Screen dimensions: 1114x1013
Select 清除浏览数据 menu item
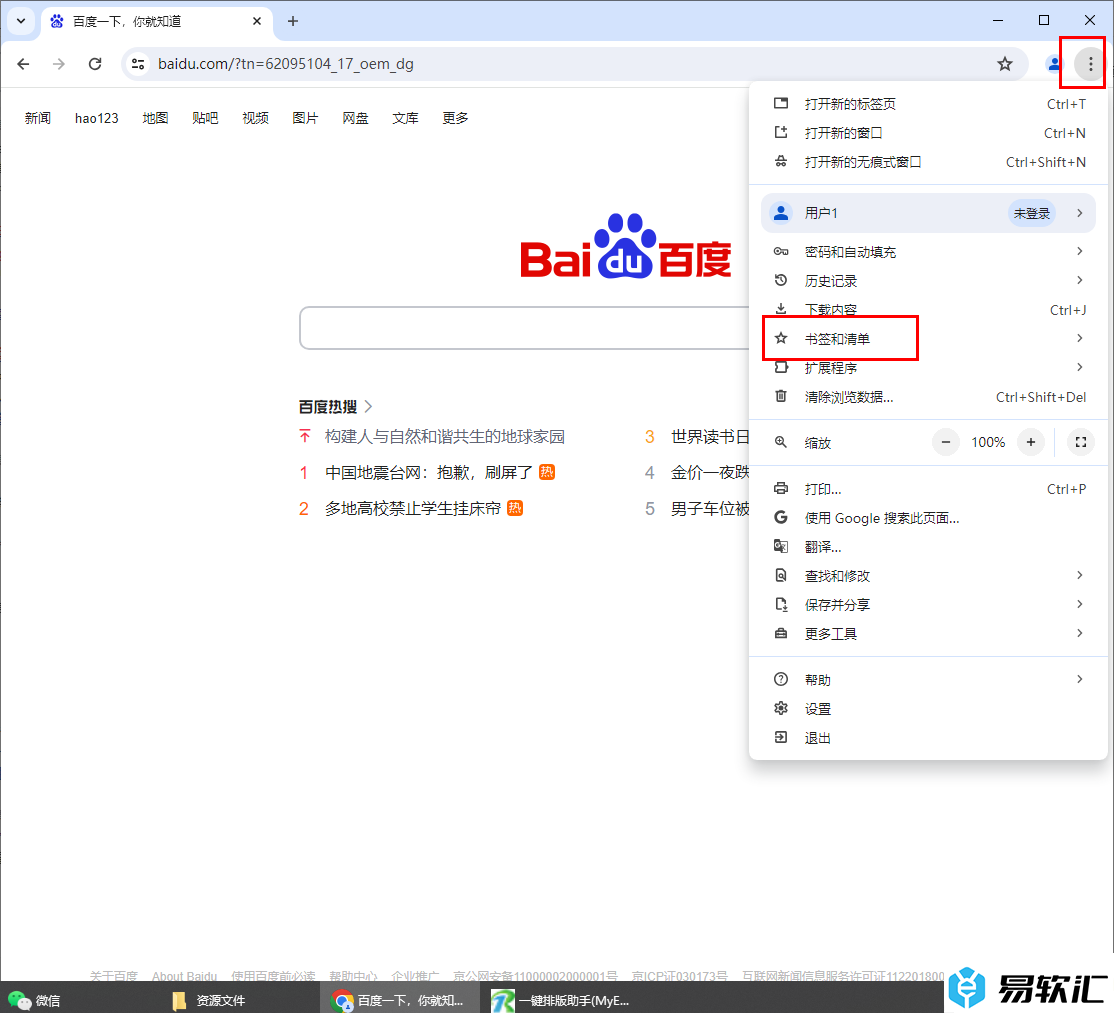click(928, 397)
